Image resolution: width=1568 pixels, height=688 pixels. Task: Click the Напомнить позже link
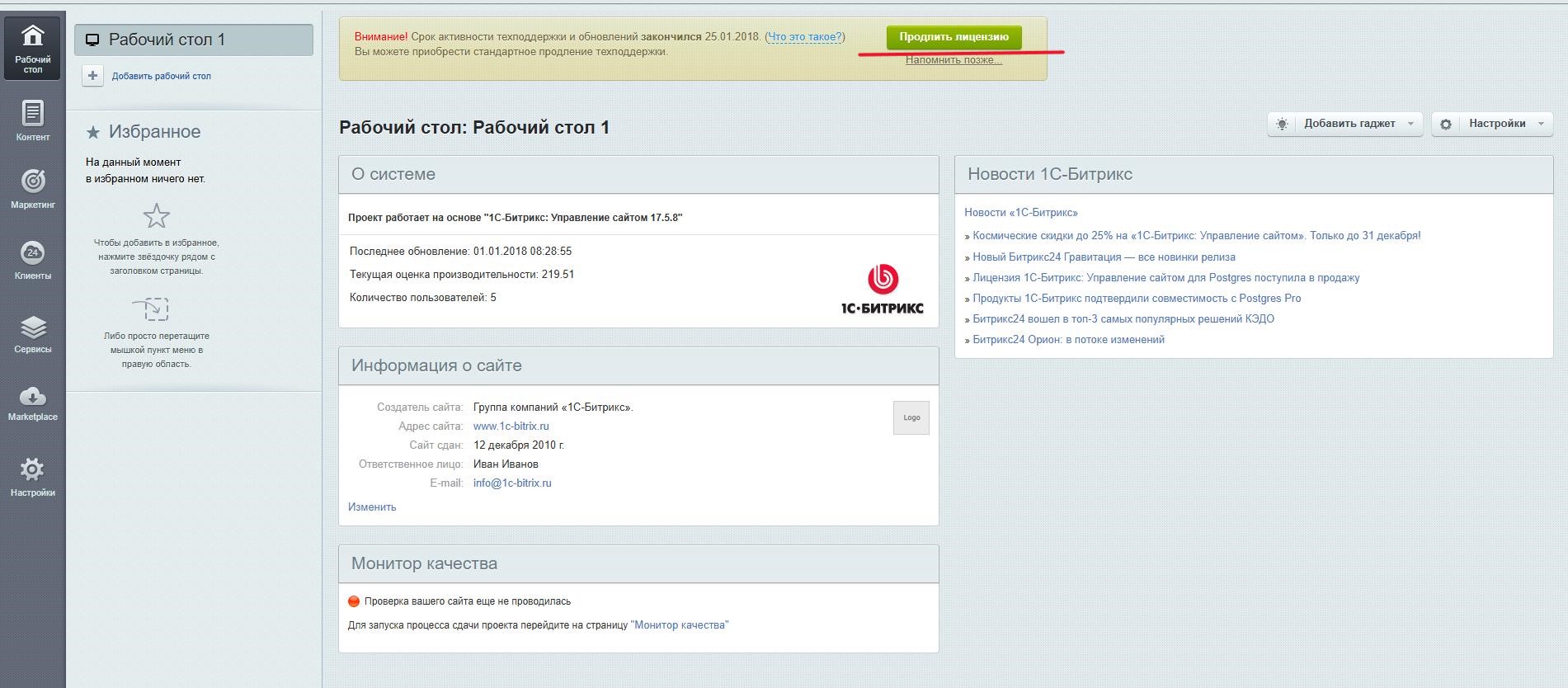[x=954, y=60]
